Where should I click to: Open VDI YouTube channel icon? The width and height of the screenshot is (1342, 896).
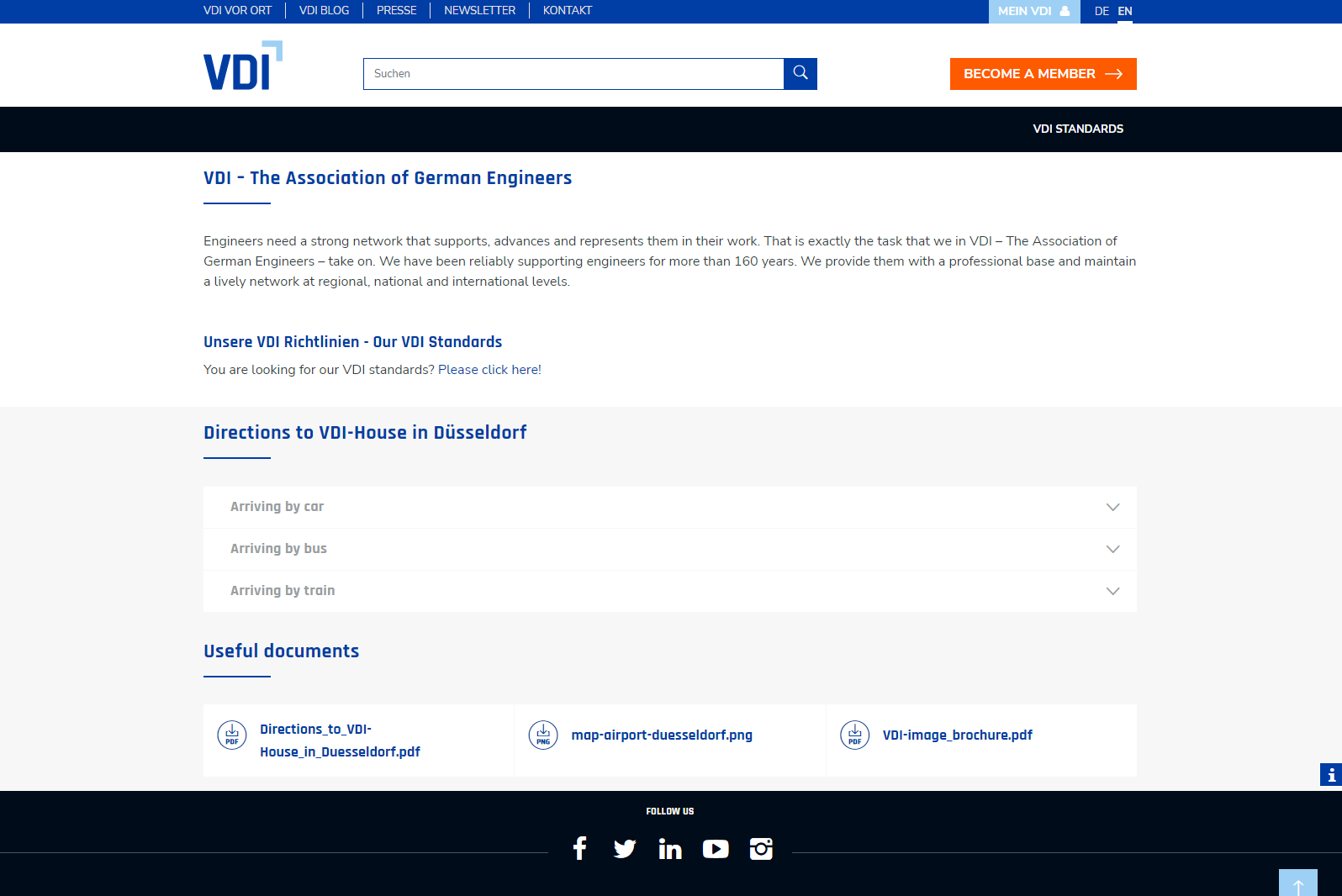[716, 849]
